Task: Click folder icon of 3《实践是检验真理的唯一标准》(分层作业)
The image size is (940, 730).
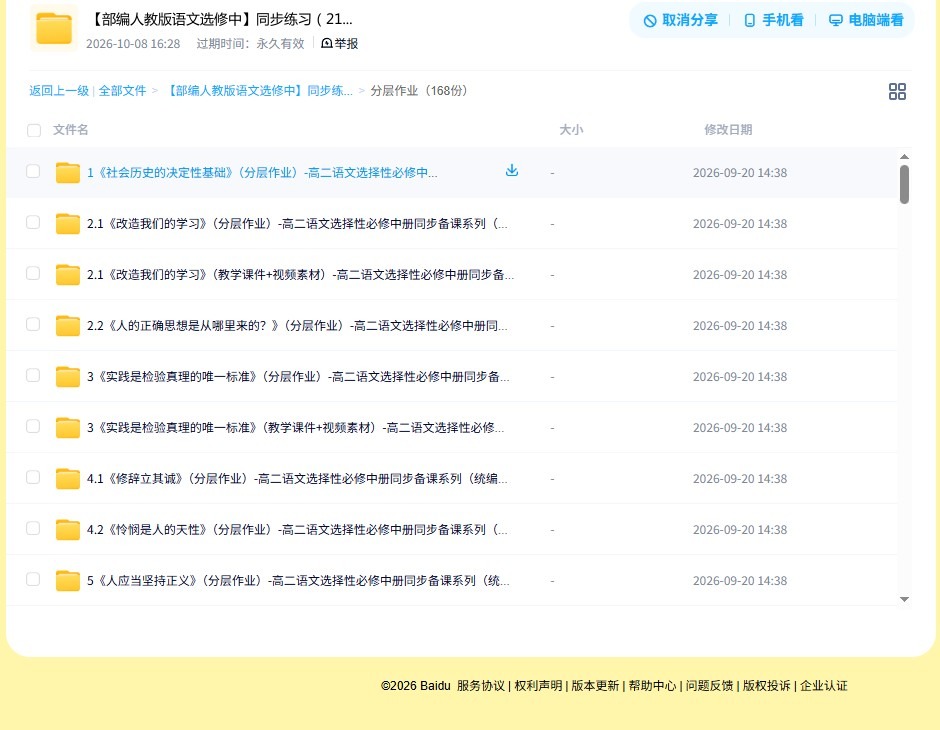Action: (68, 376)
